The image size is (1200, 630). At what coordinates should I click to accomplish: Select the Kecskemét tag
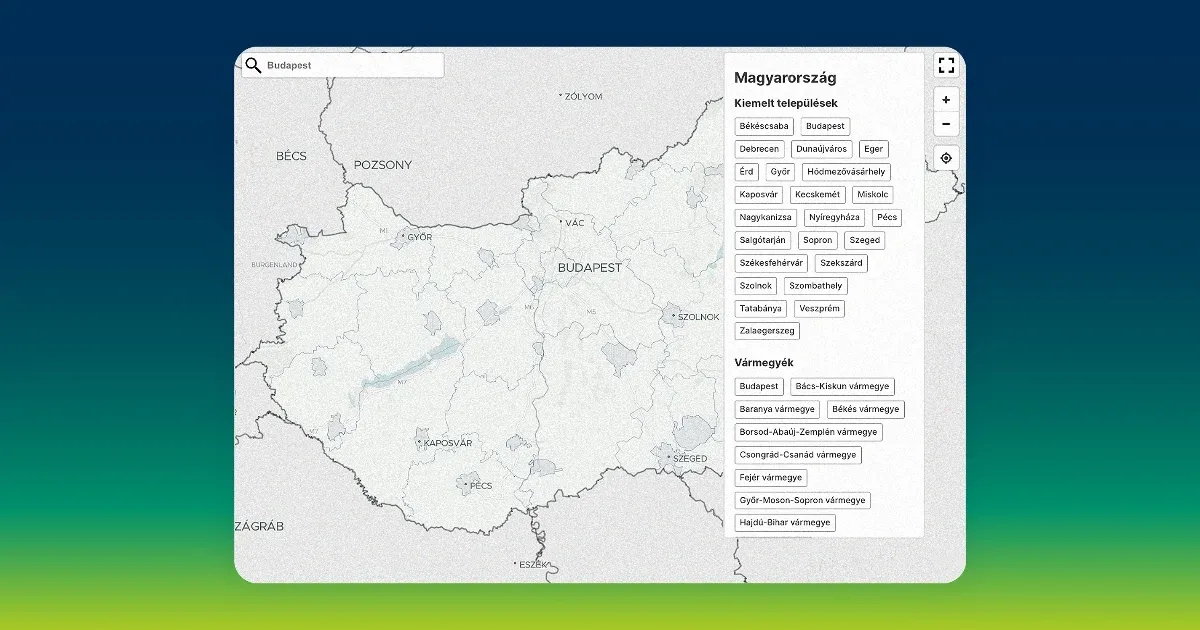[818, 195]
